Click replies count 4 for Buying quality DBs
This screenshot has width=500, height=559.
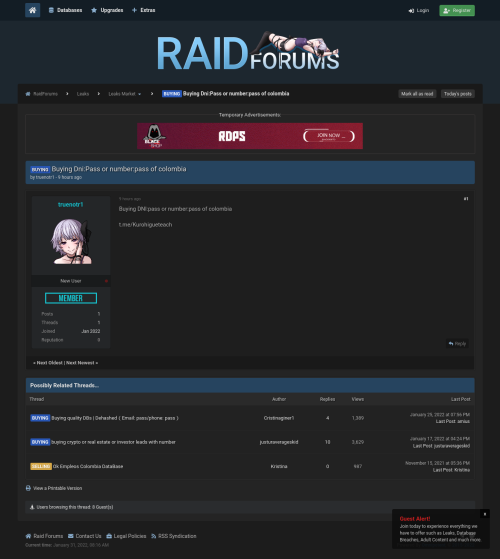pyautogui.click(x=328, y=418)
